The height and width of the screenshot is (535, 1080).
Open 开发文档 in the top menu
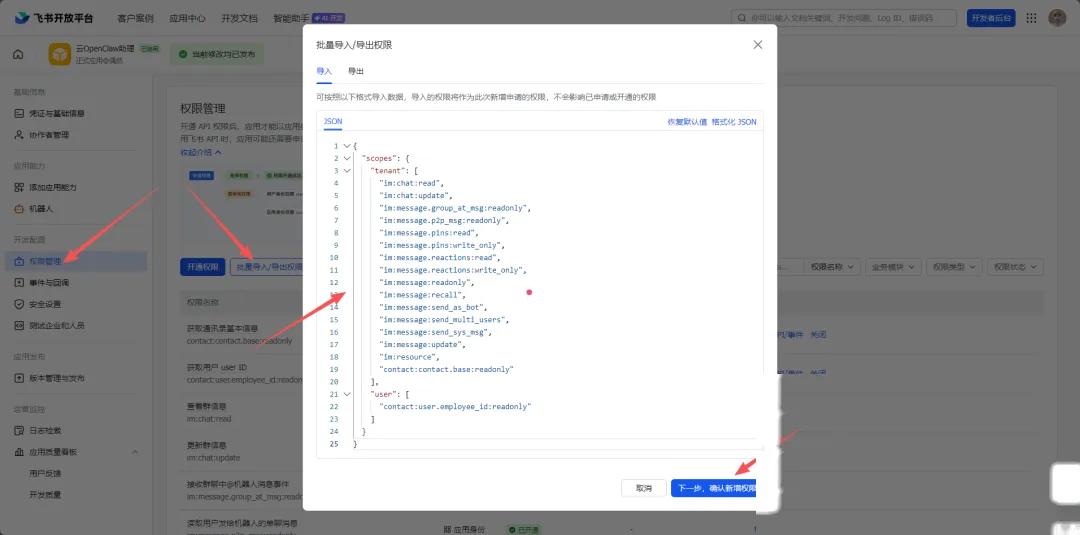[x=240, y=18]
